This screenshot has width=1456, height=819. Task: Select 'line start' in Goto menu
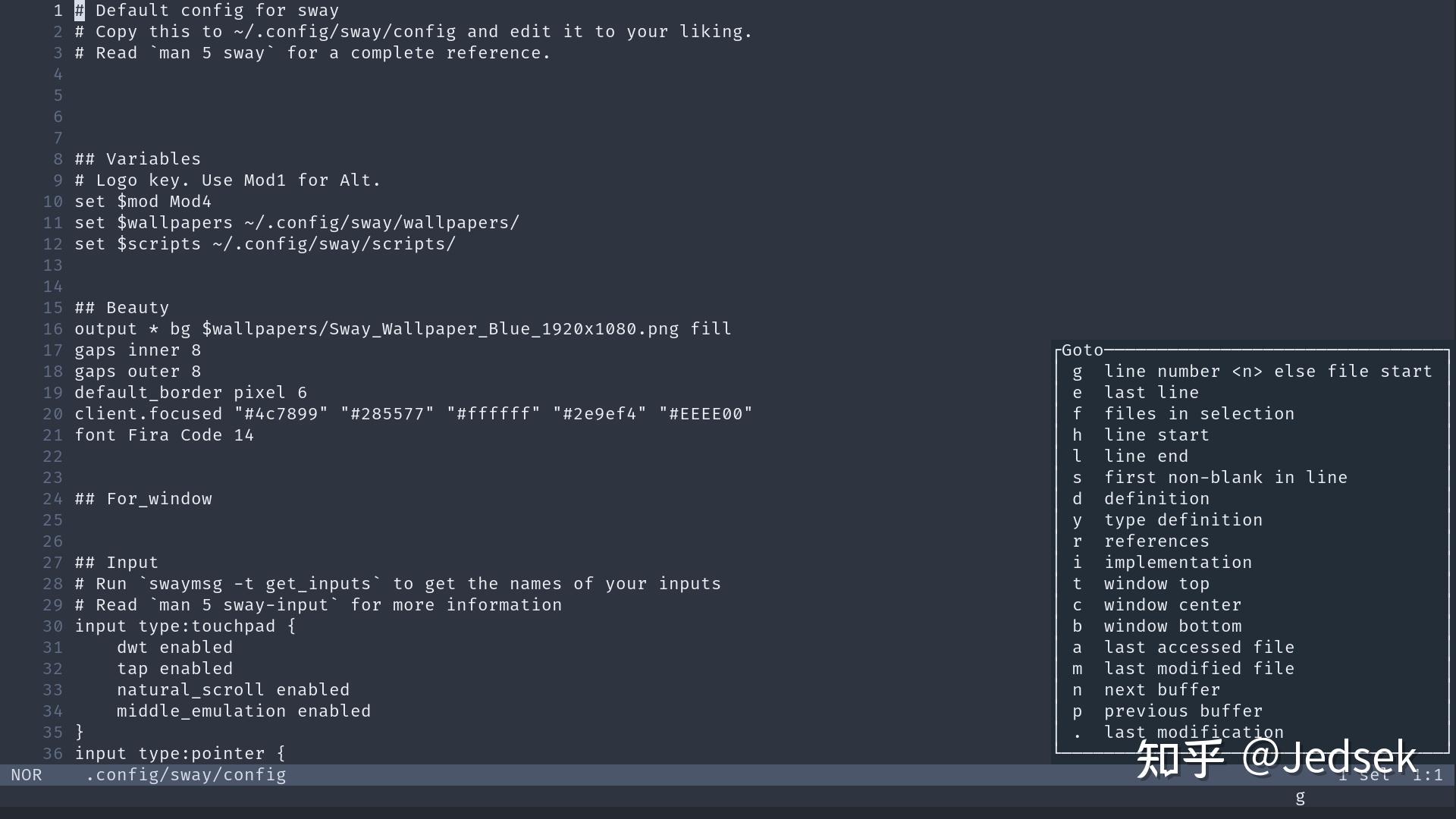(1156, 435)
